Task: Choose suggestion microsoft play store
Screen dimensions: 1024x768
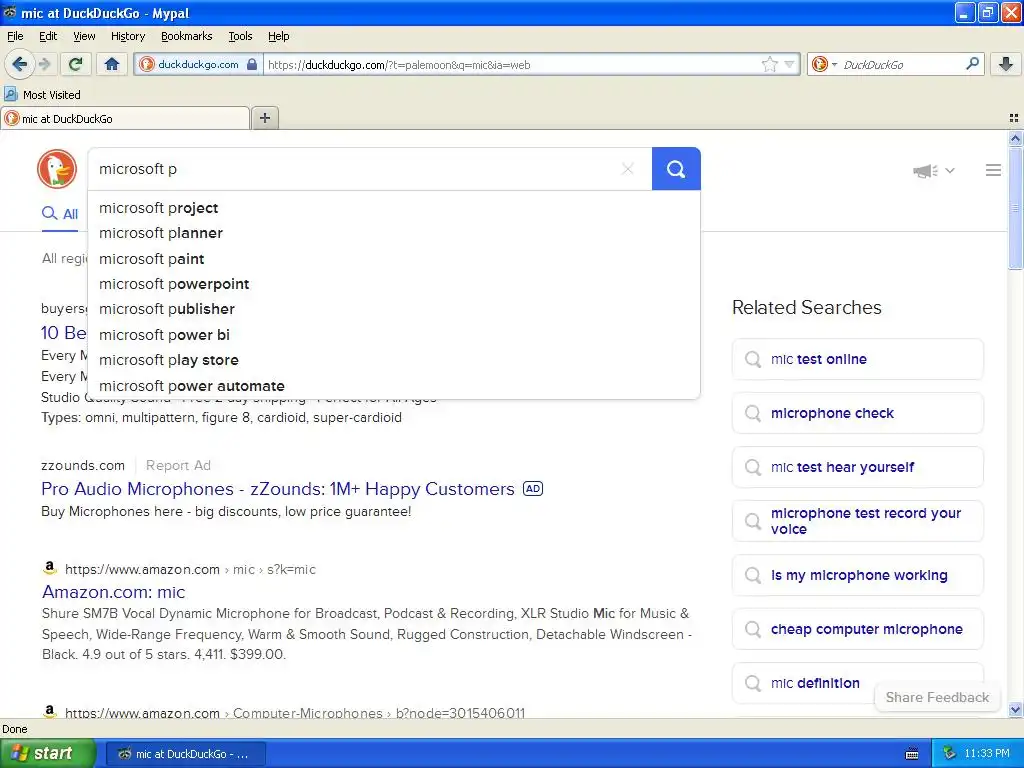Action: [394, 360]
